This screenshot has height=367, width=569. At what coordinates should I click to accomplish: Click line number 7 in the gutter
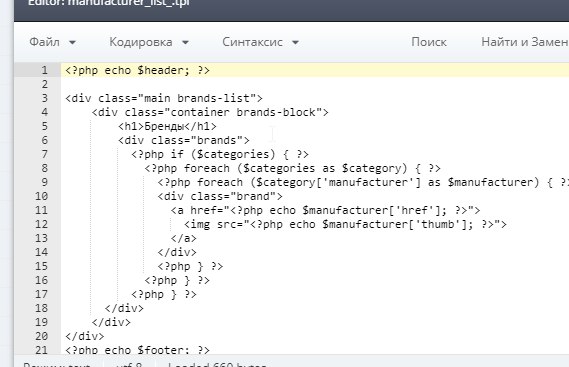44,154
